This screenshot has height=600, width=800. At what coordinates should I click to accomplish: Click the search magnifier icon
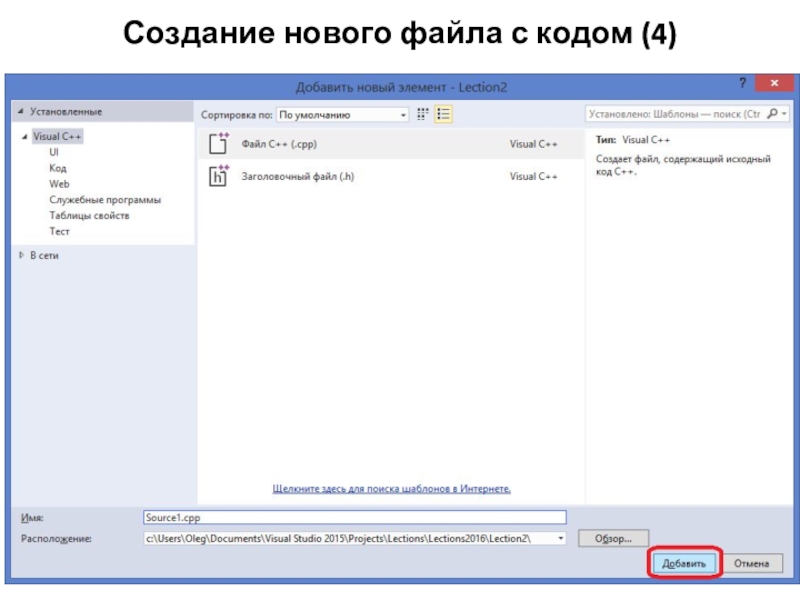[772, 114]
